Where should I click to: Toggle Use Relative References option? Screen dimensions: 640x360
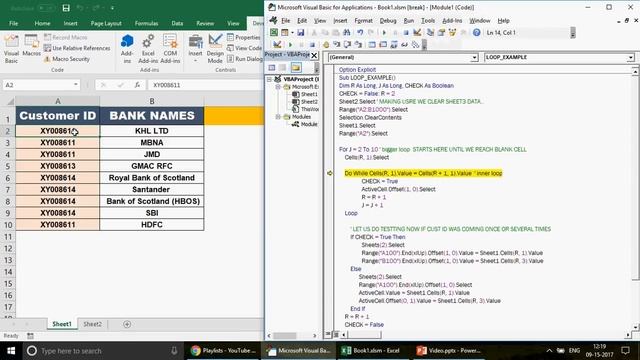coord(77,48)
